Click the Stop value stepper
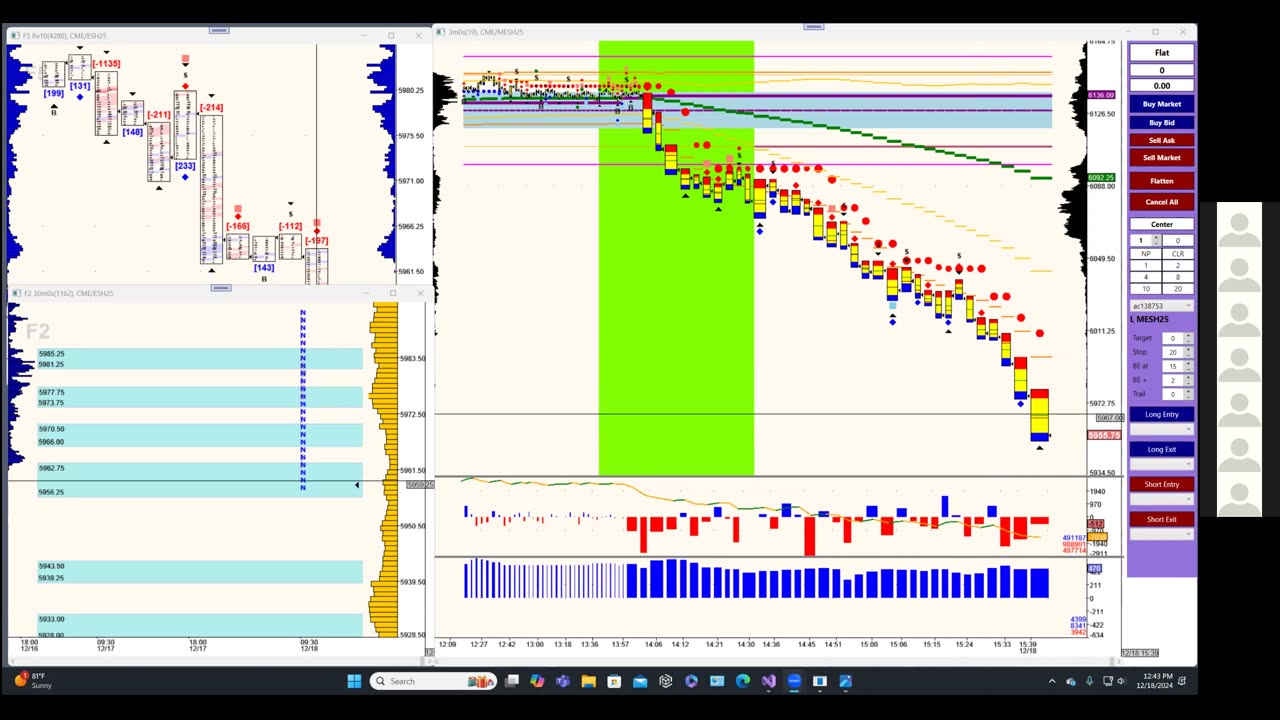Screen dimensions: 1280x720 1188,352
